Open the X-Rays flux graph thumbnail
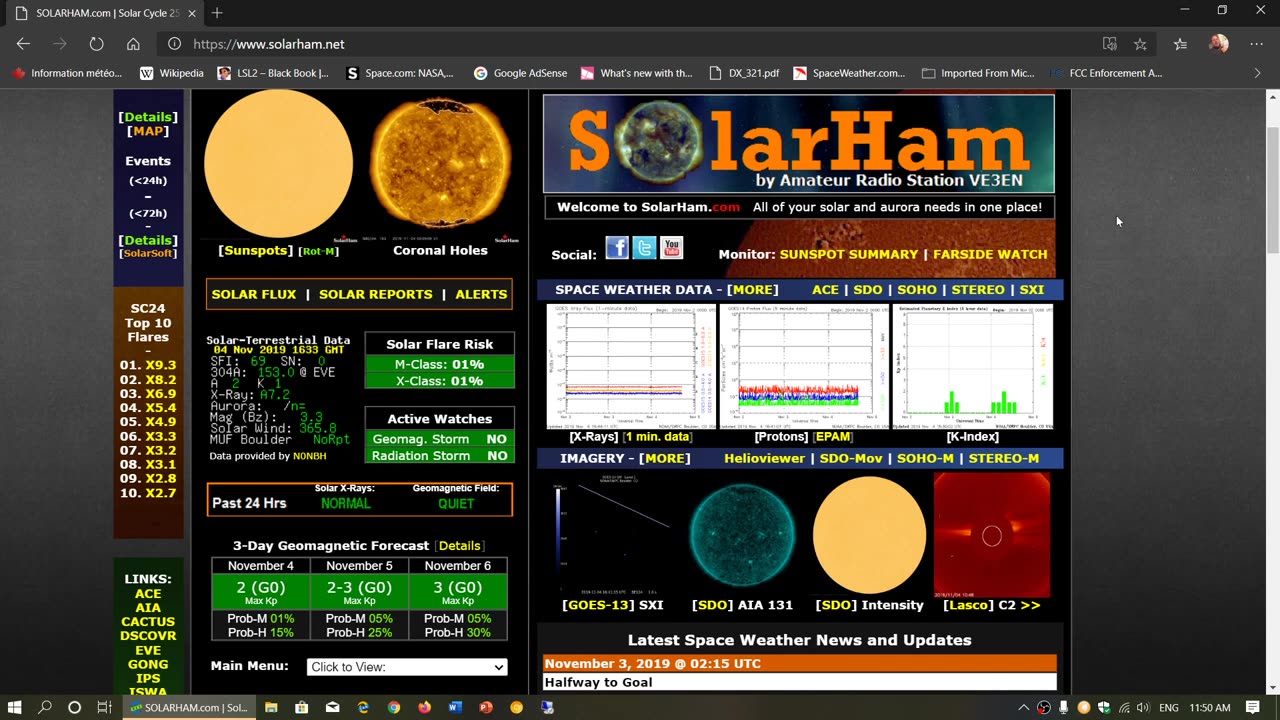 [630, 367]
